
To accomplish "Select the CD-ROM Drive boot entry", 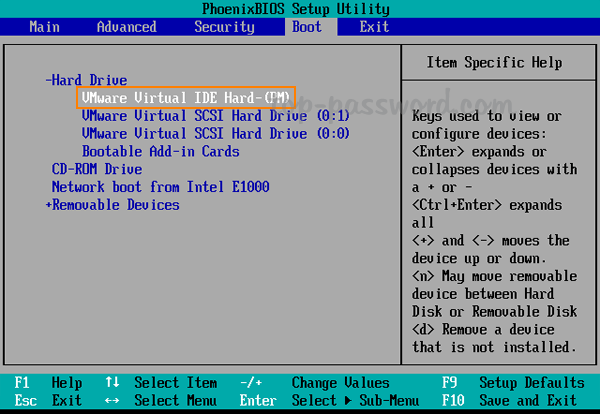I will click(x=96, y=170).
